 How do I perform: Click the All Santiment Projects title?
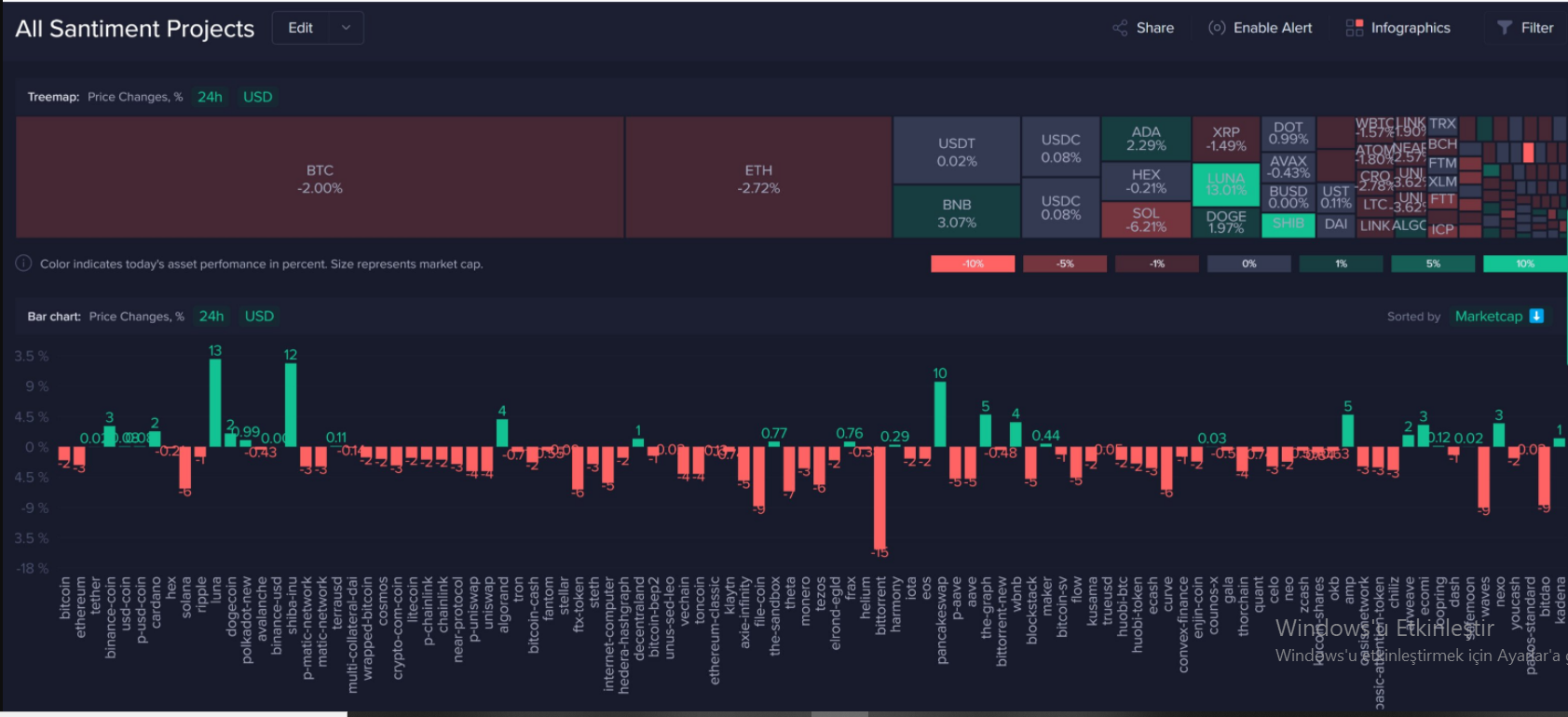pos(135,29)
